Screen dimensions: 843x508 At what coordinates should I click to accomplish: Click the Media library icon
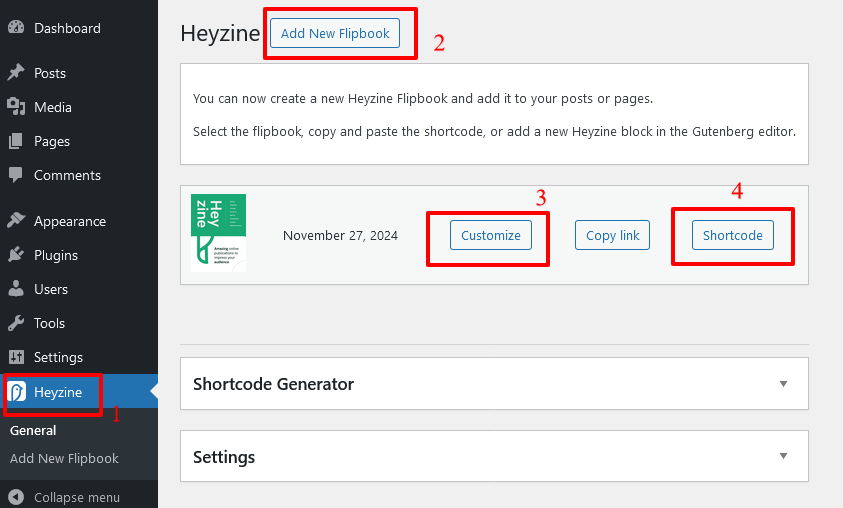coord(16,107)
